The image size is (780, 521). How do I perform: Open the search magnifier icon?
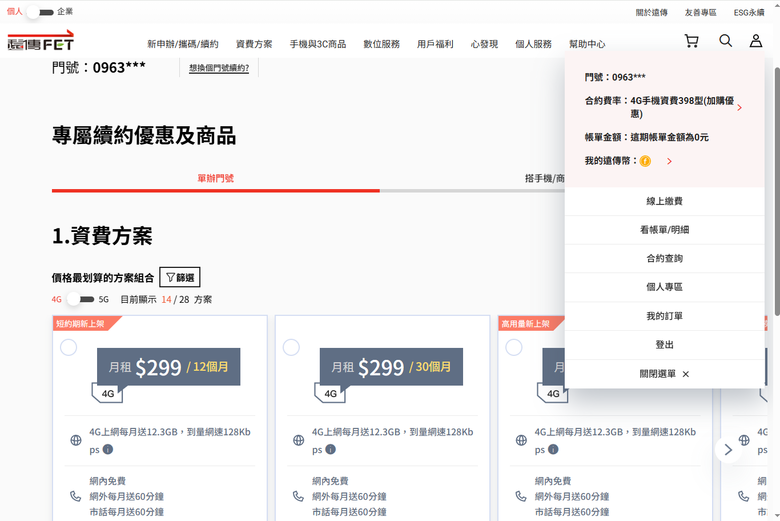tap(725, 41)
